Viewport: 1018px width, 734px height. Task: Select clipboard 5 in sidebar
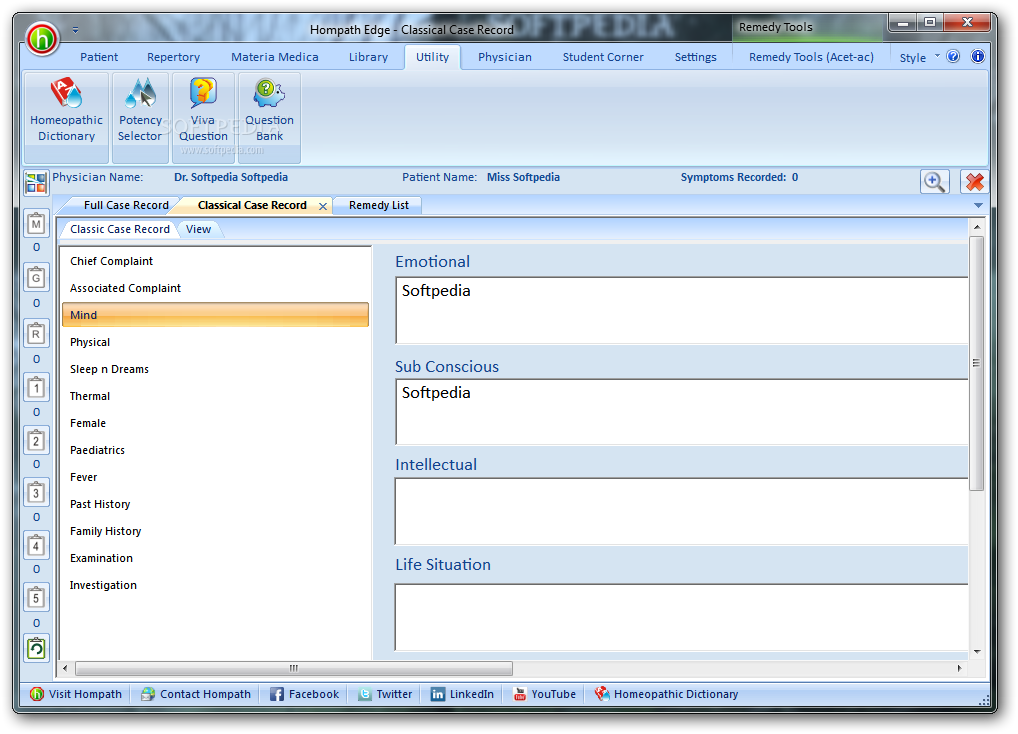tap(36, 598)
